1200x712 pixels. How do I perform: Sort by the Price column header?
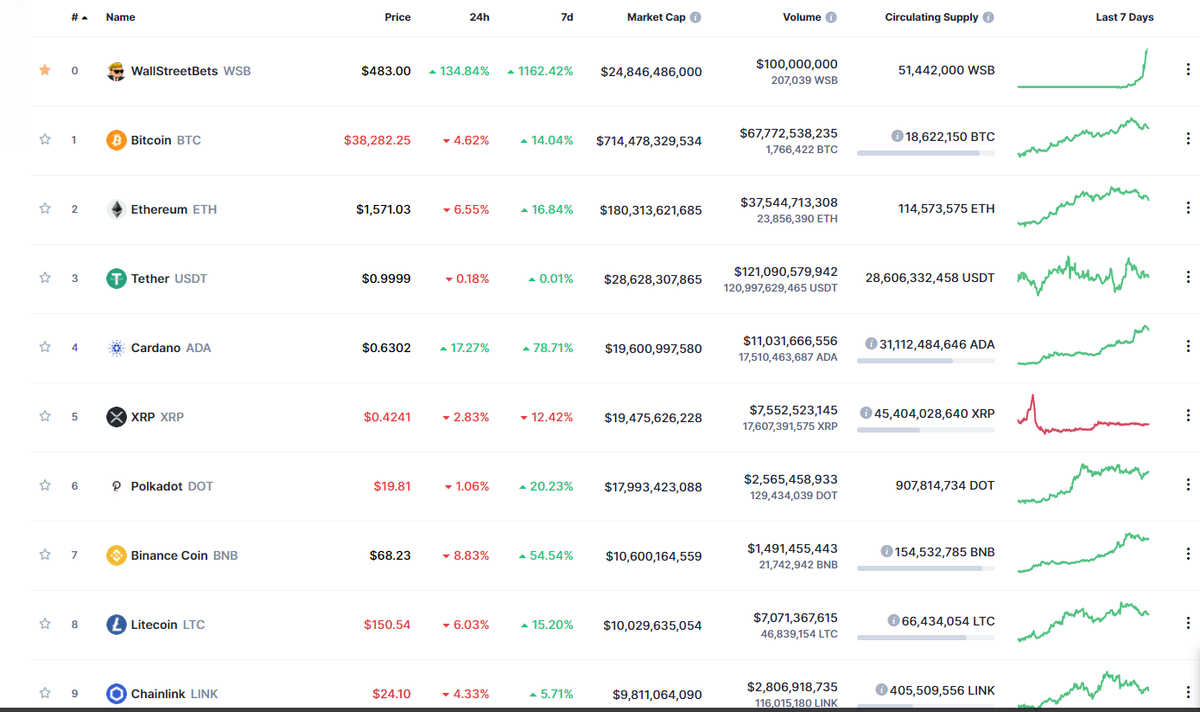(397, 17)
